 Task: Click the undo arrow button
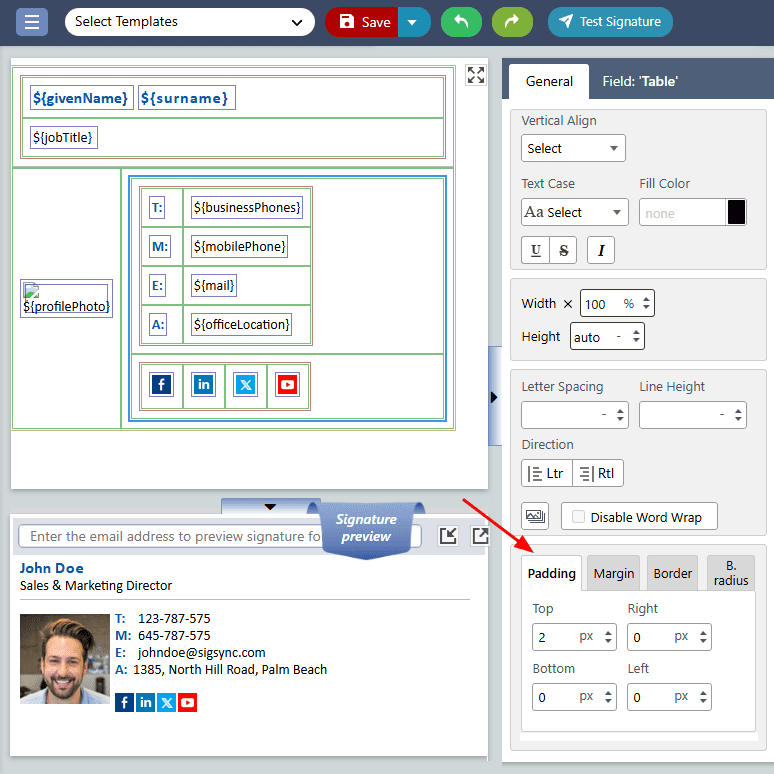461,21
